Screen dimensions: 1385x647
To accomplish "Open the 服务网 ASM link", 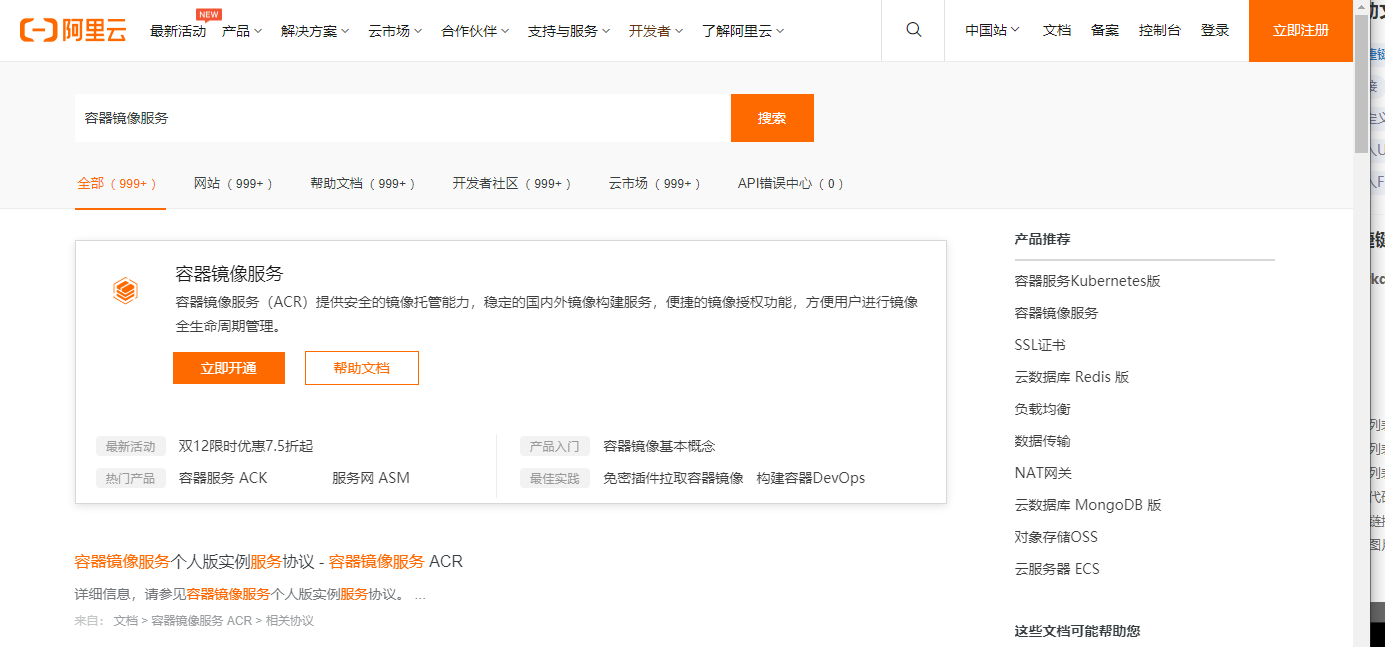I will [371, 478].
